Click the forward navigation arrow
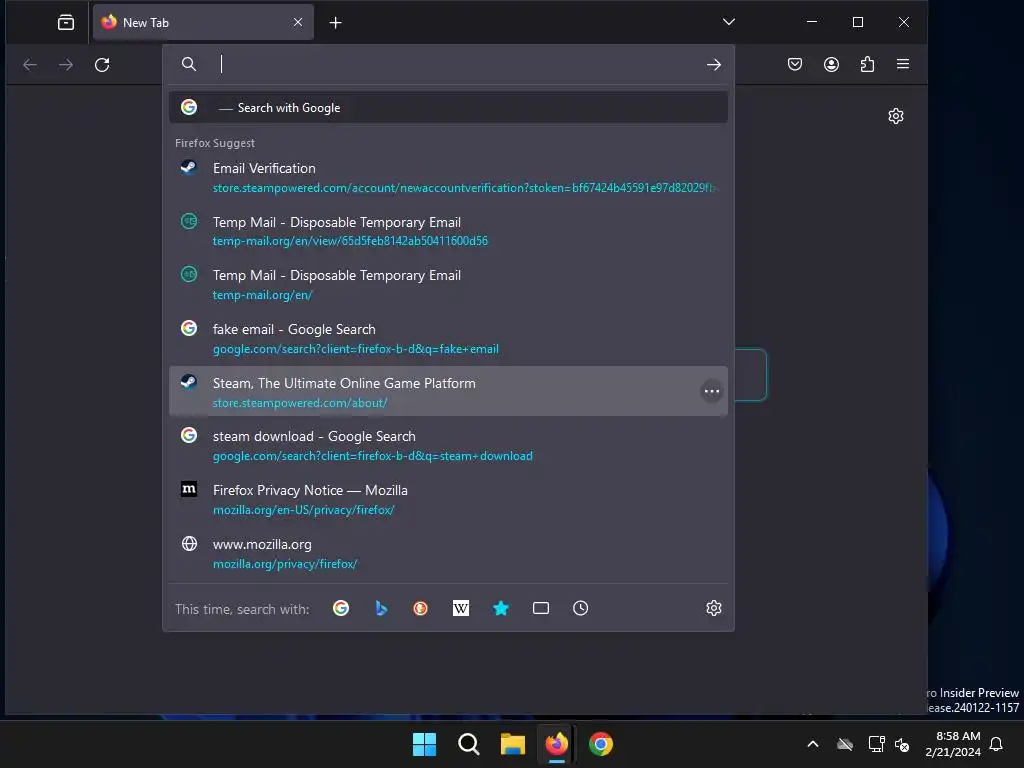The image size is (1024, 768). [x=66, y=65]
